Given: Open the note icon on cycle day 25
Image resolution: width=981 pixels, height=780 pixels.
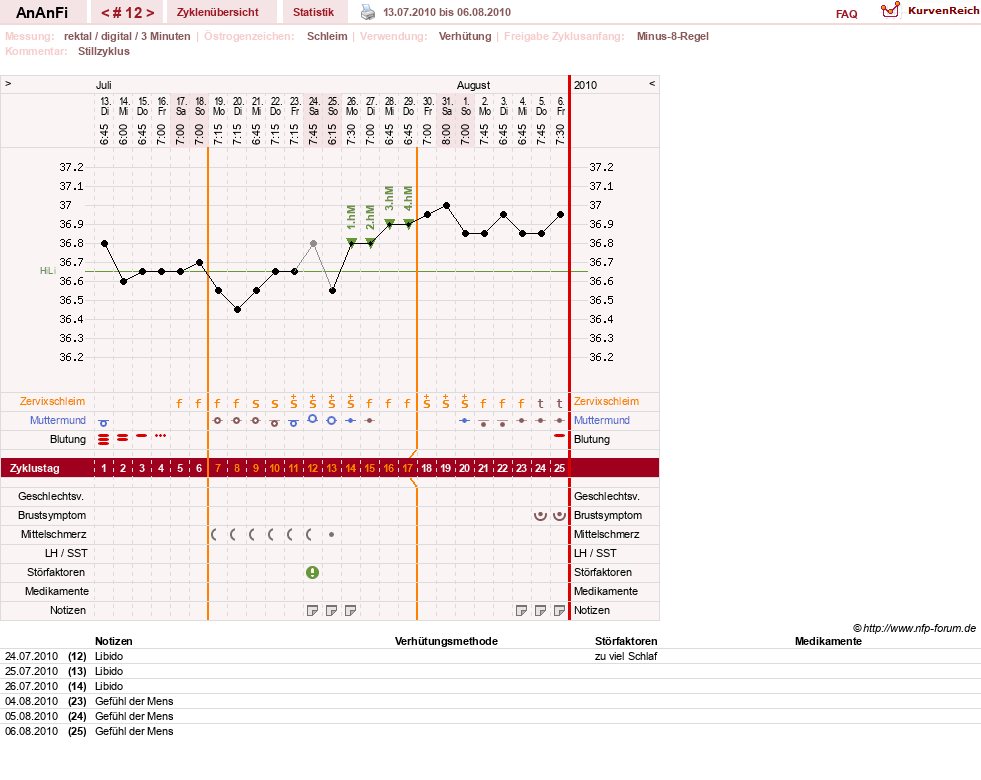Looking at the screenshot, I should [559, 610].
